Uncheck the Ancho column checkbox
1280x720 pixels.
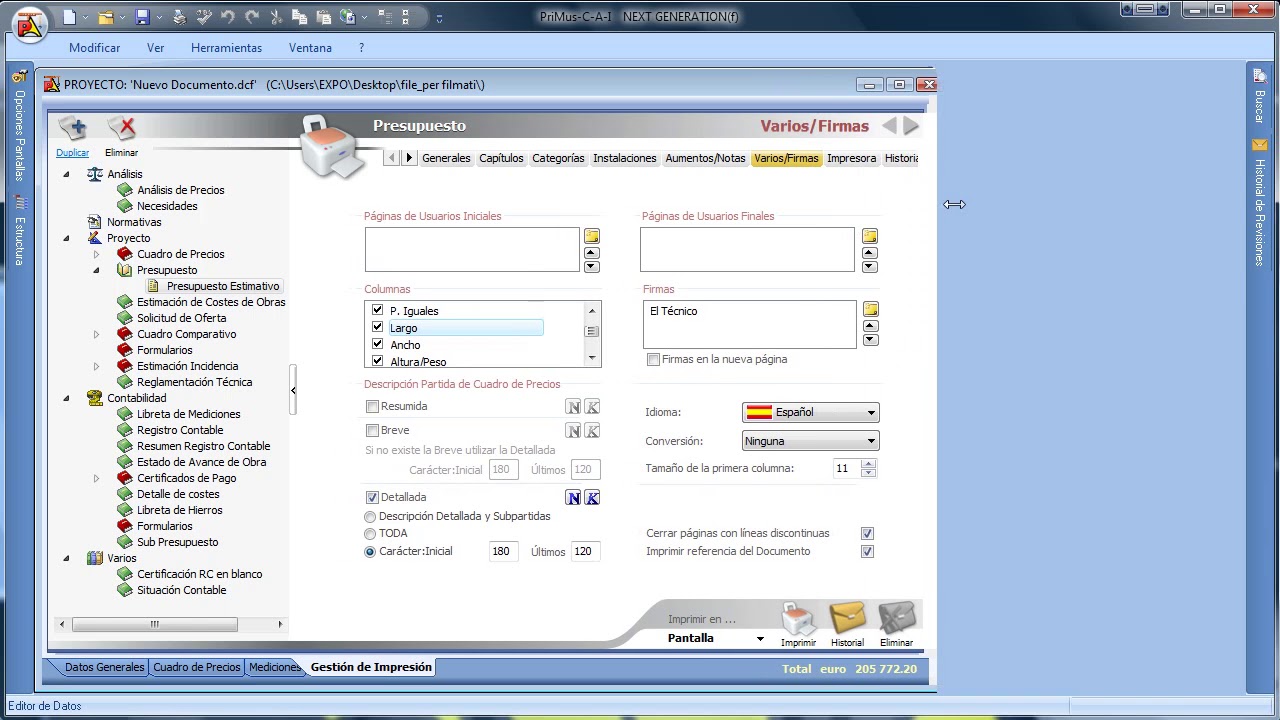click(377, 344)
